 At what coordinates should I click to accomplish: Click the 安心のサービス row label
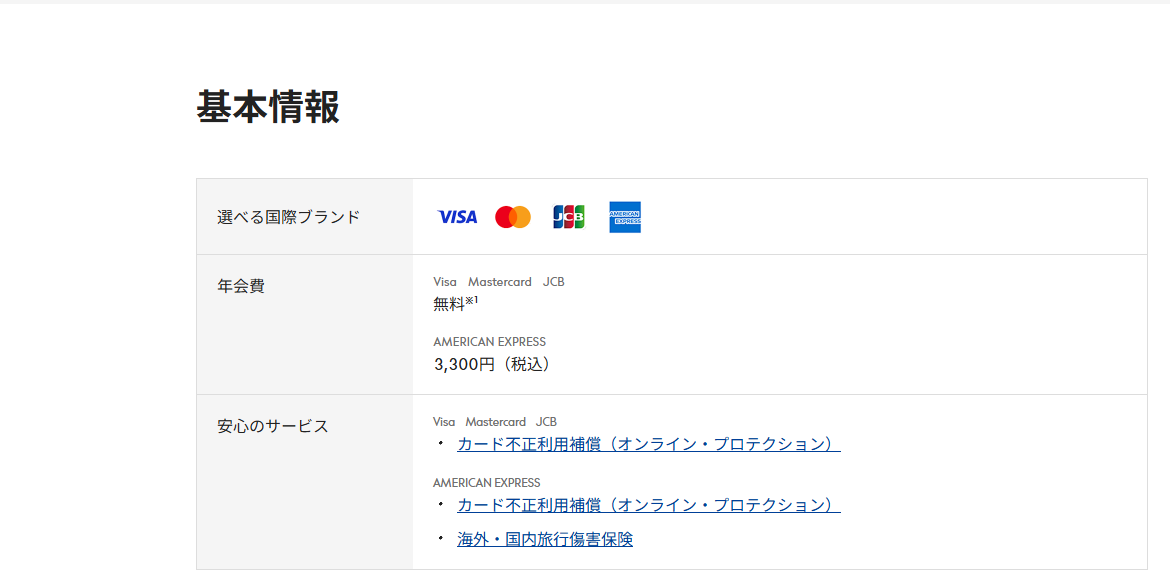(x=272, y=427)
